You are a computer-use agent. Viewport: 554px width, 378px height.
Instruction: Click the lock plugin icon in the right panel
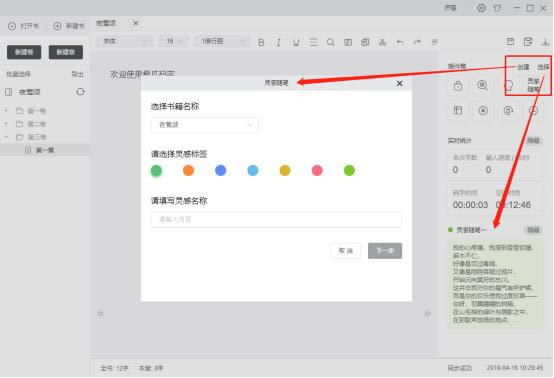click(x=458, y=85)
